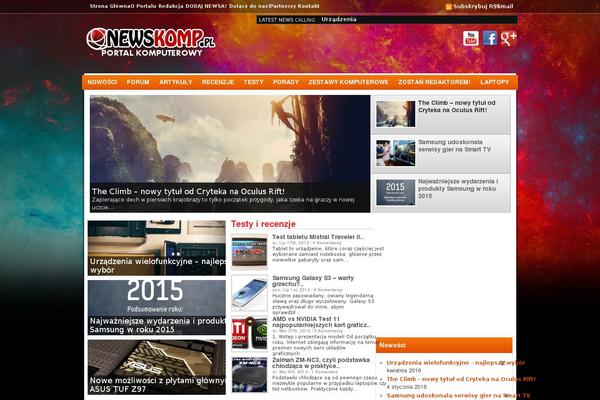Screen dimensions: 600x400
Task: Open Samsung udoskonala link in Nowości list
Action: 458,395
